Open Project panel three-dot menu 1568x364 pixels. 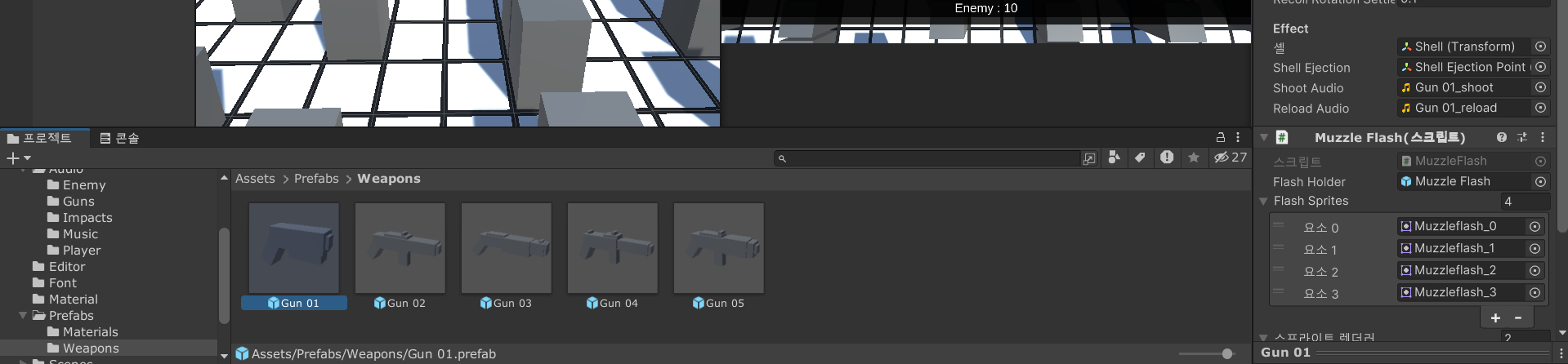coord(1238,138)
